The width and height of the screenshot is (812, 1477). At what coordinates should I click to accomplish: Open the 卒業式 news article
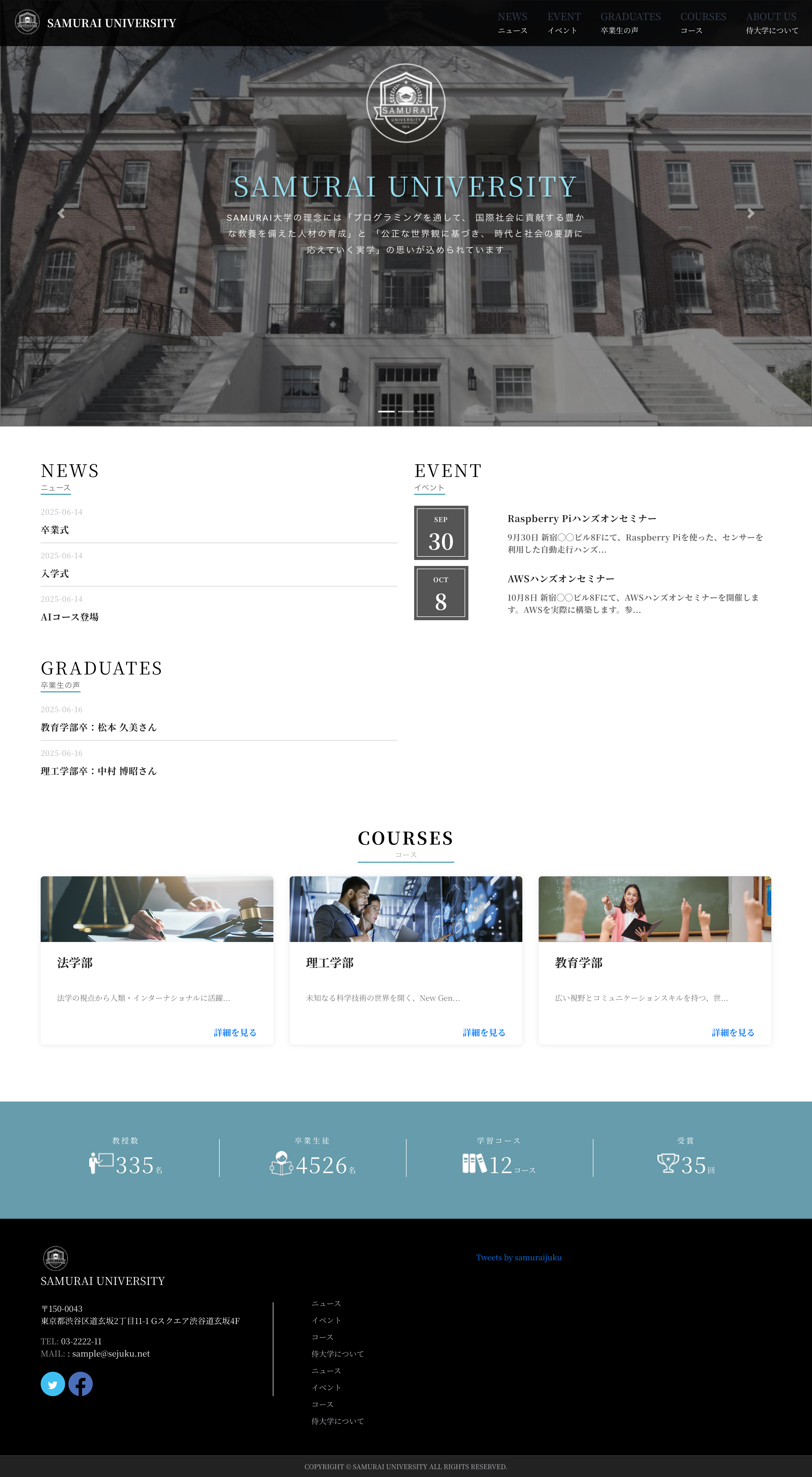55,530
